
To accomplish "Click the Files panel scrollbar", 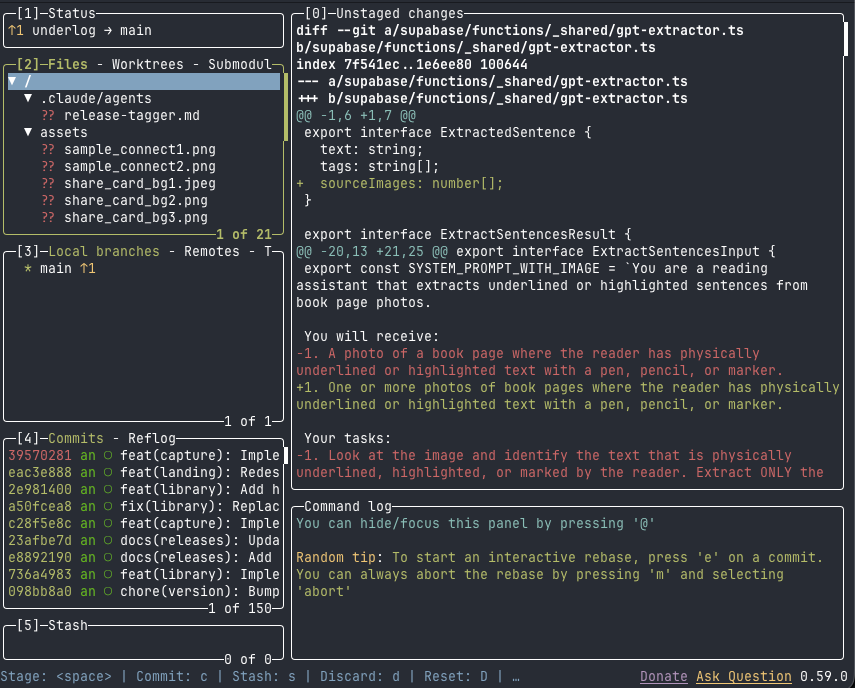I will coord(286,107).
